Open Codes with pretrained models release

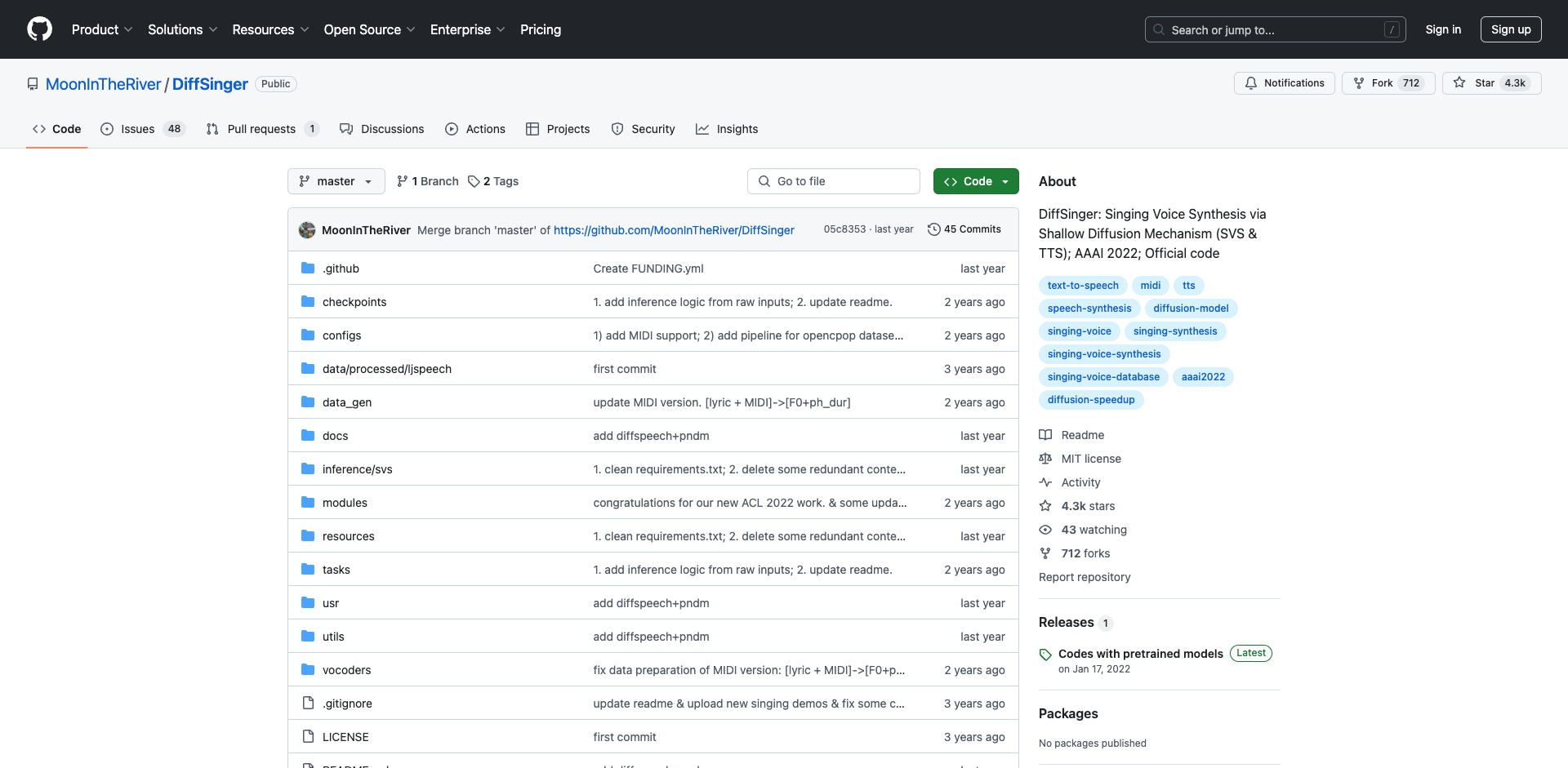coord(1141,654)
